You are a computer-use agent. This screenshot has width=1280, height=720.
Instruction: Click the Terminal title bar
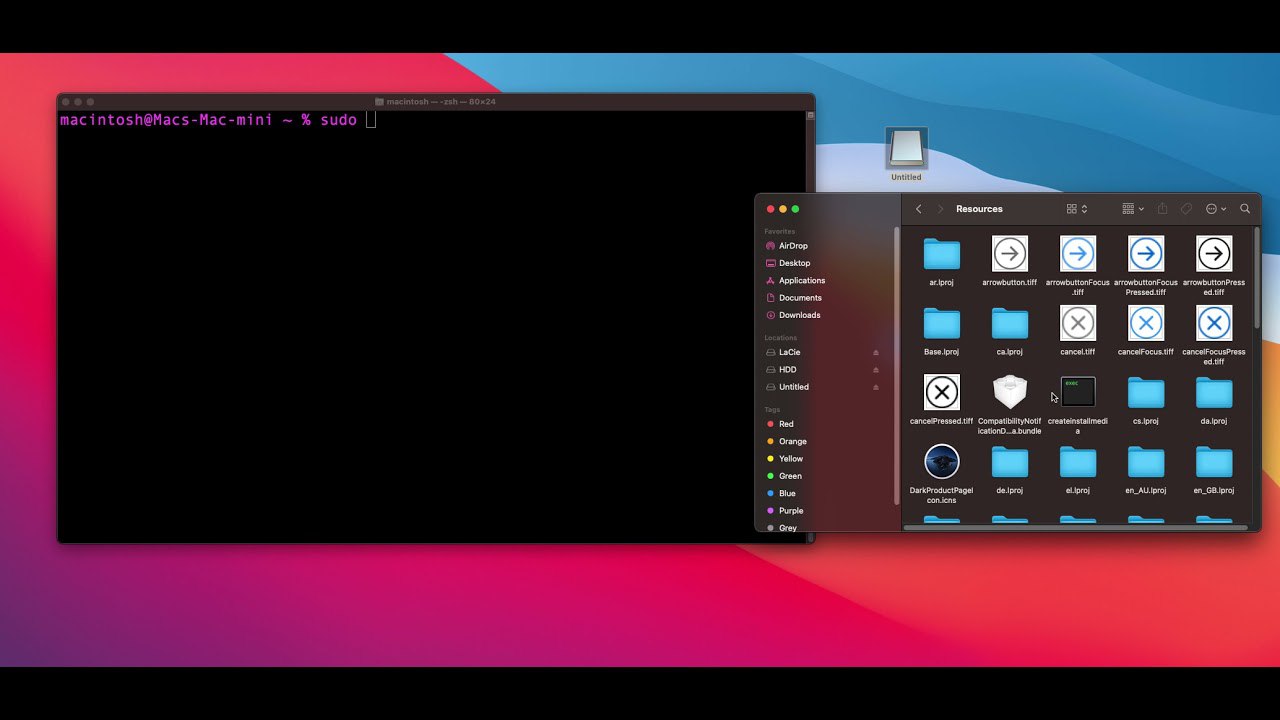436,101
